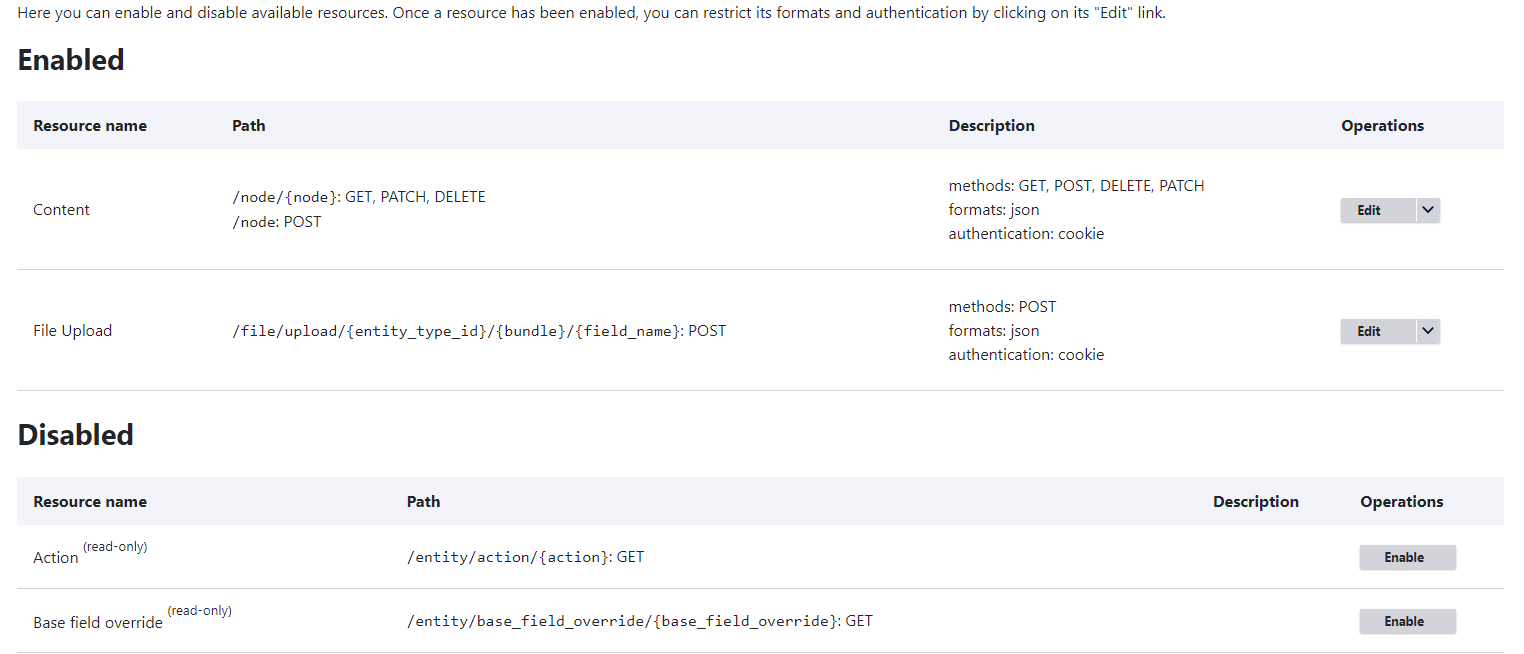The height and width of the screenshot is (654, 1524).
Task: Click the Content resource name cell
Action: pyautogui.click(x=62, y=210)
